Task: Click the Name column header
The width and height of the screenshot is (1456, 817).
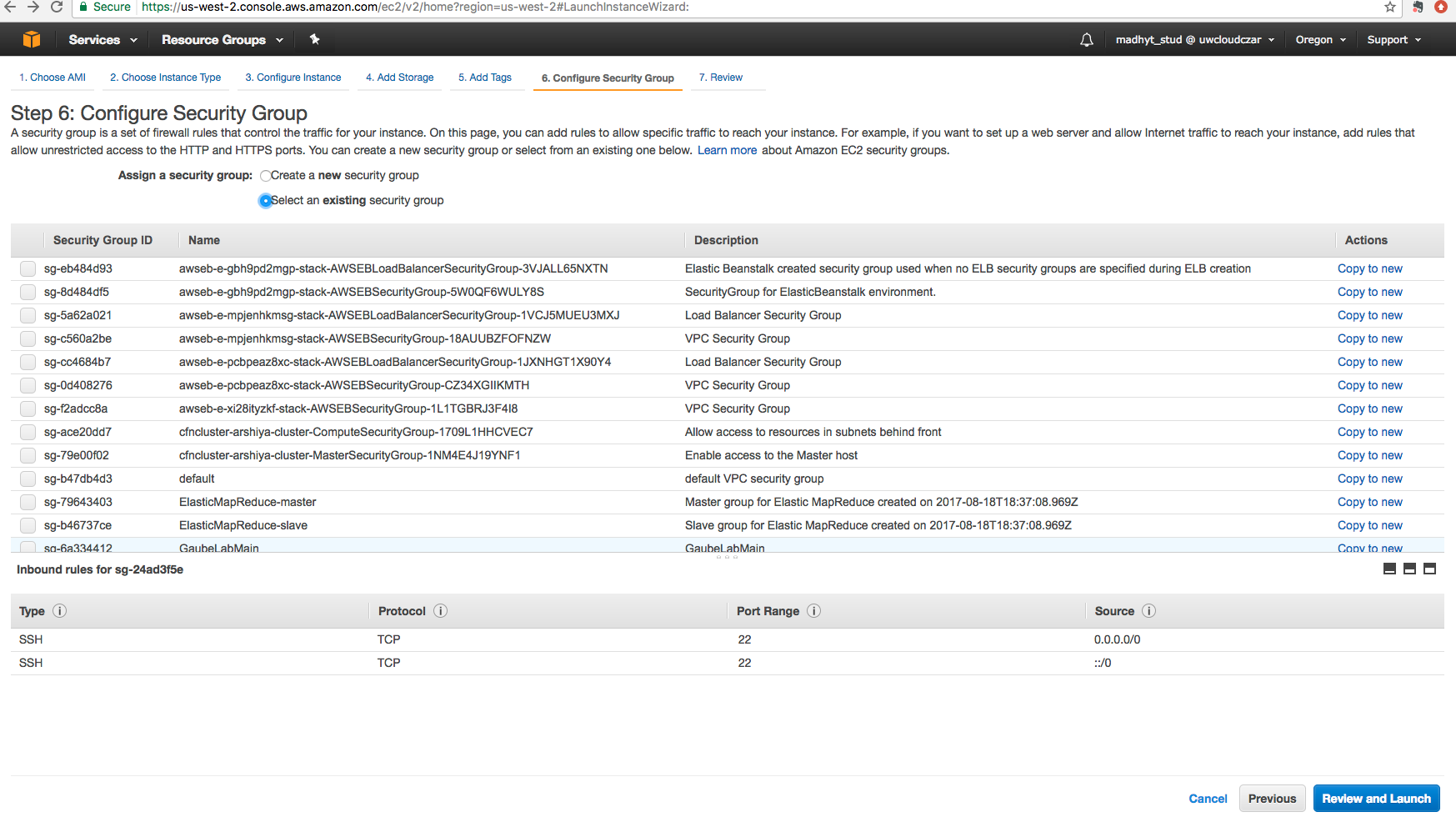Action: 204,241
